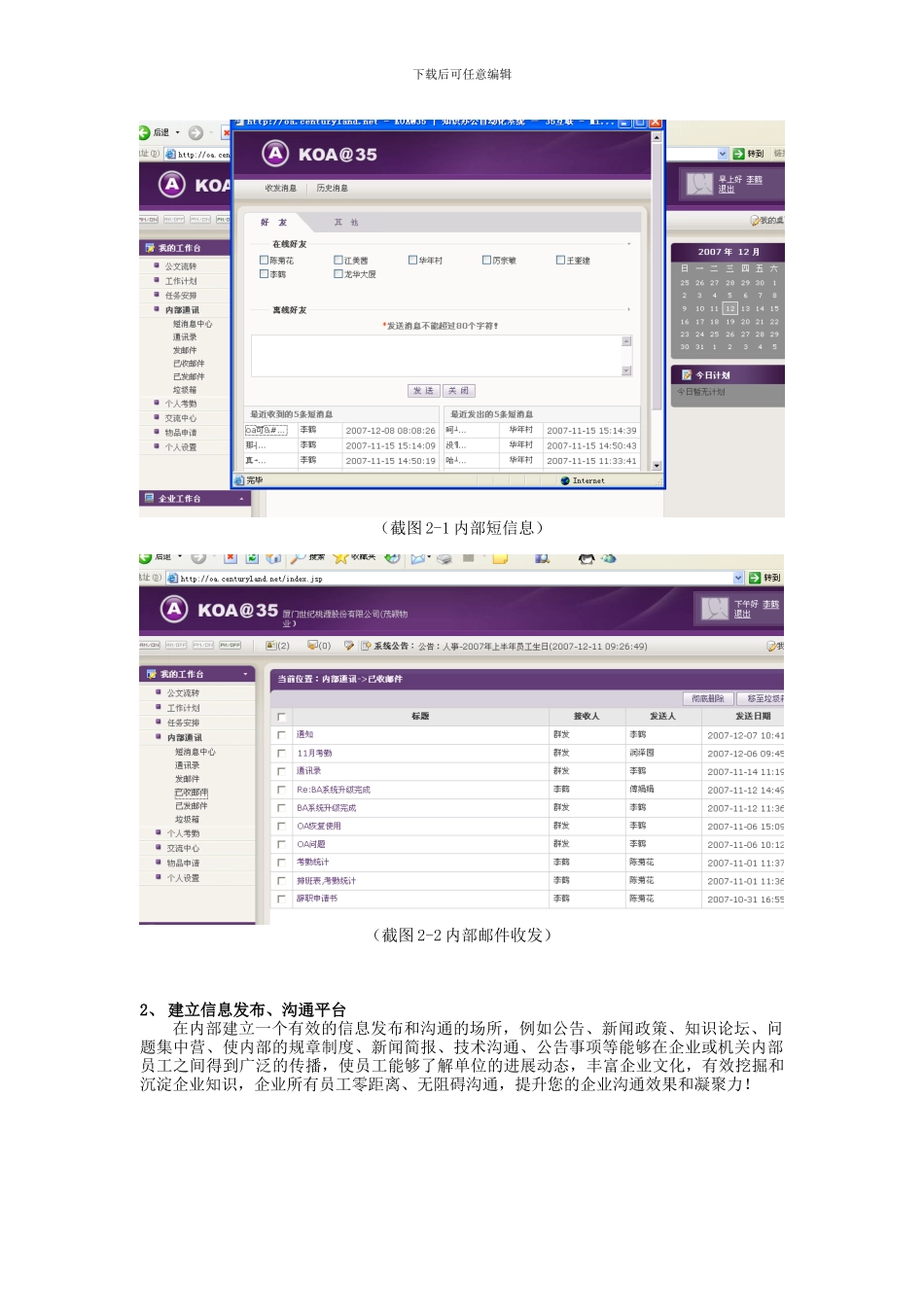The image size is (924, 1307).
Task: Tick the checkbox for friend 江美善
Action: coord(338,260)
